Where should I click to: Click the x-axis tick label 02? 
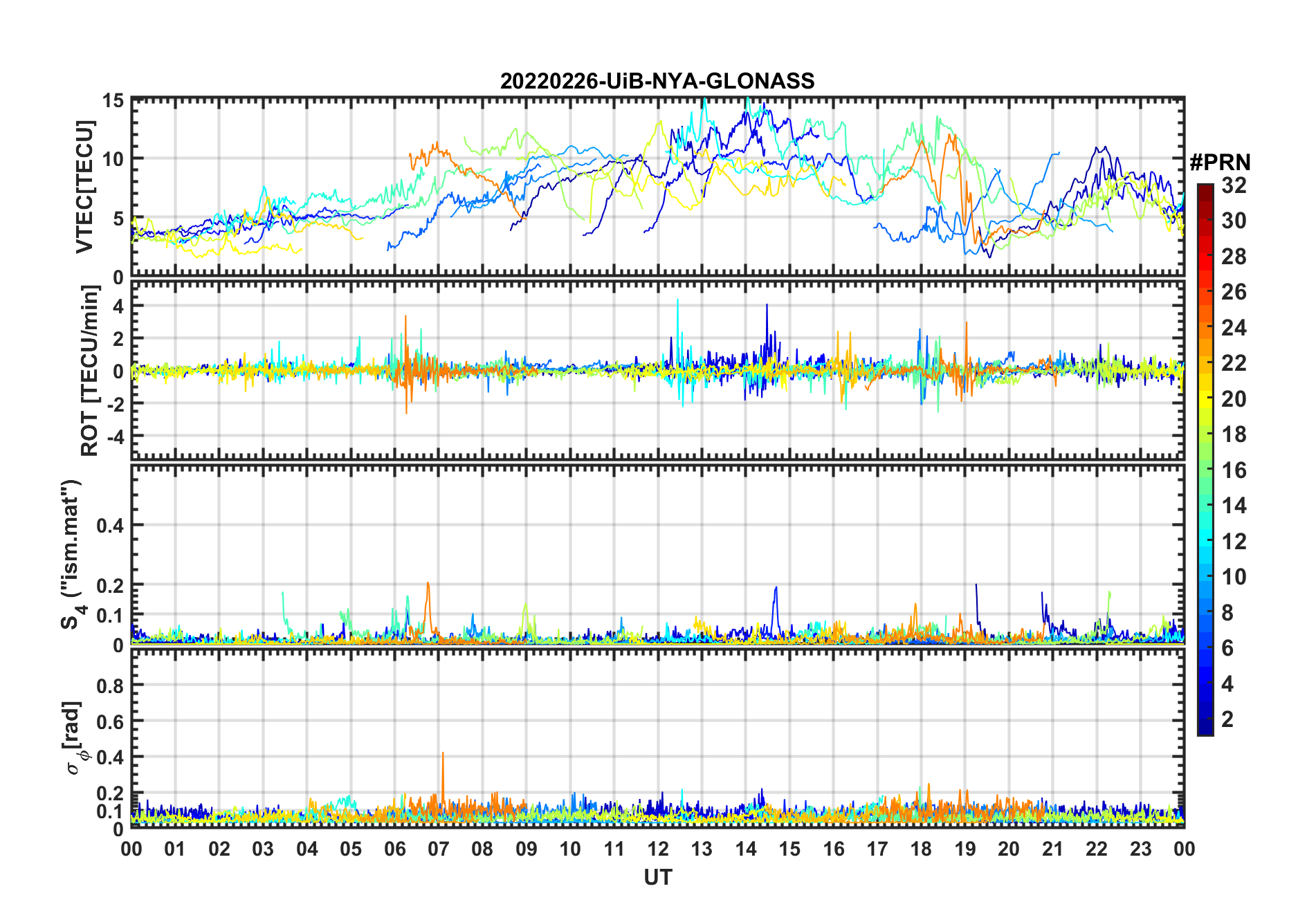point(219,849)
